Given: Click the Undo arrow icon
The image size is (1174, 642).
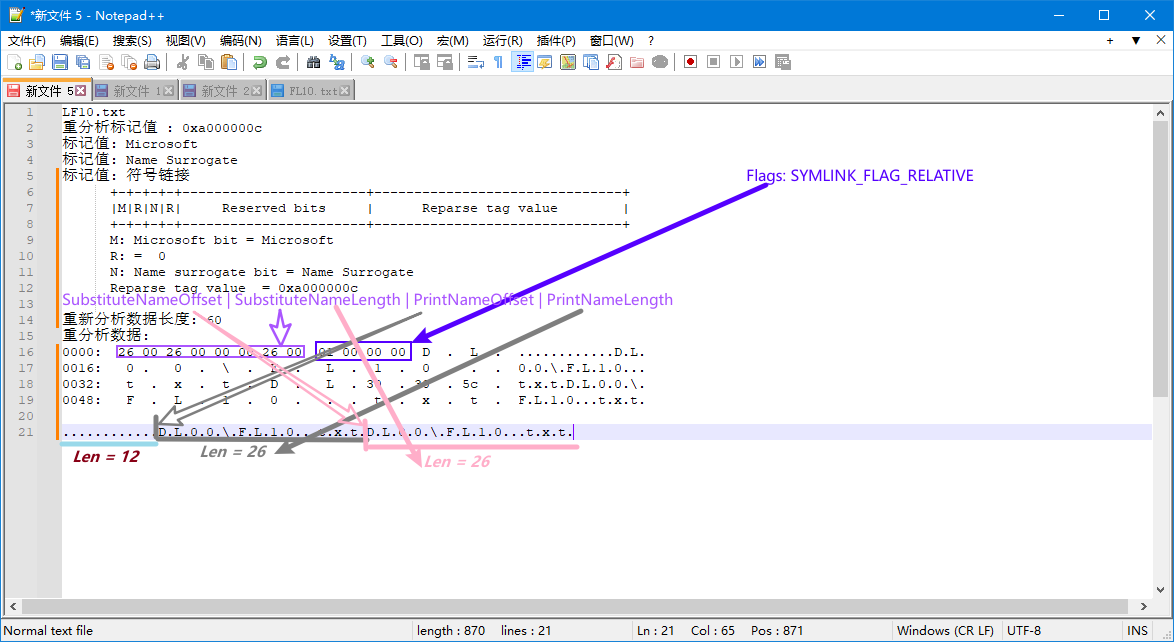Looking at the screenshot, I should click(259, 62).
